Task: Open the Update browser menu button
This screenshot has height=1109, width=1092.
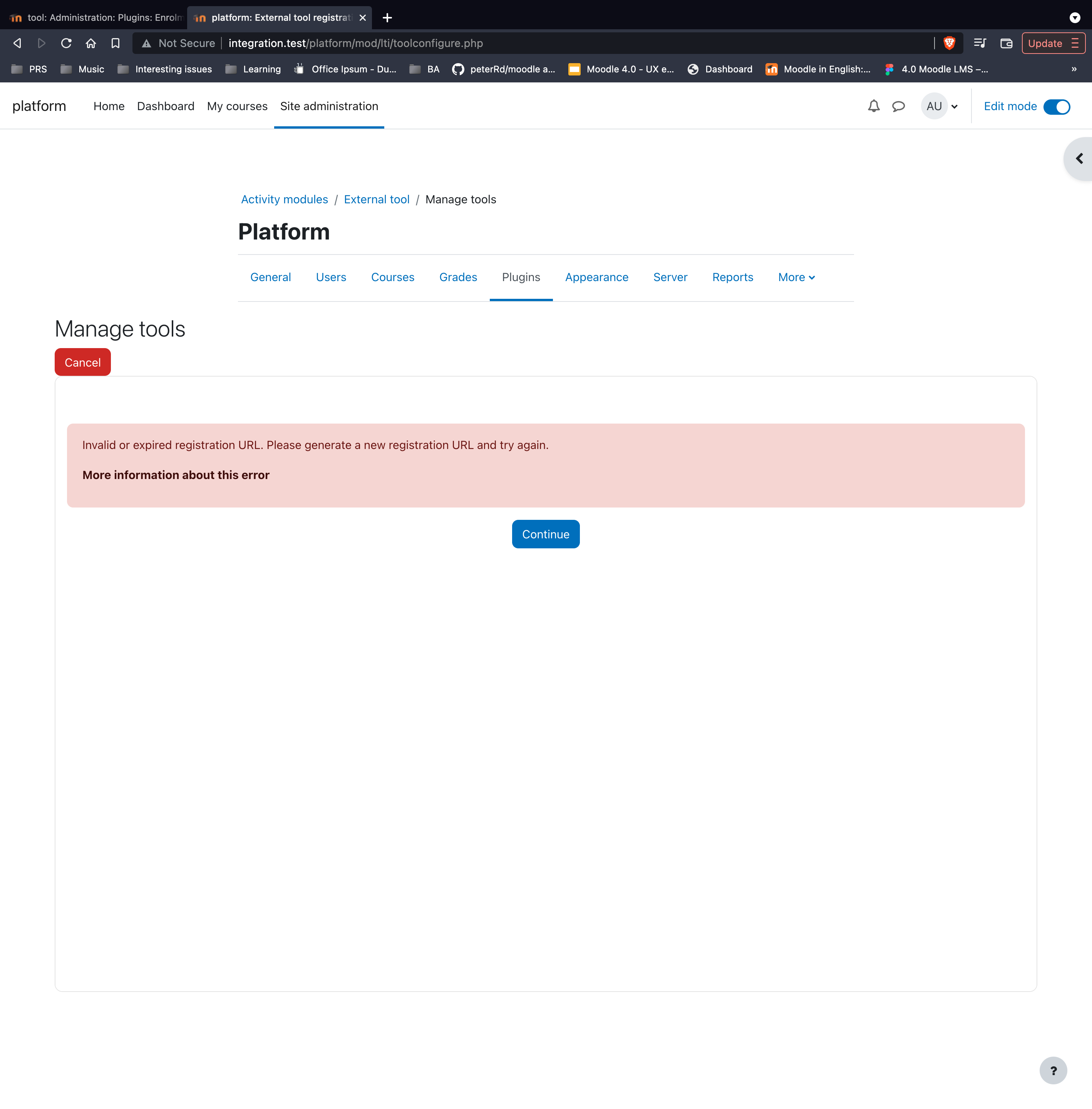Action: click(x=1053, y=43)
